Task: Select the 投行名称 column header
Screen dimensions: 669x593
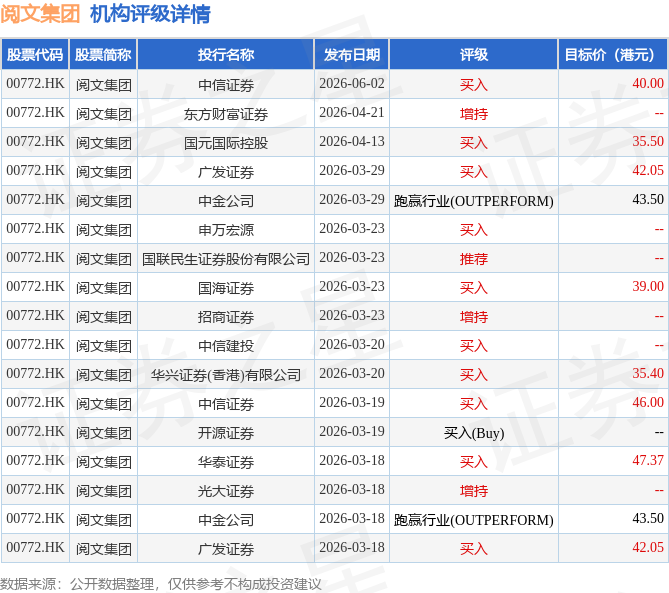Action: pyautogui.click(x=226, y=54)
